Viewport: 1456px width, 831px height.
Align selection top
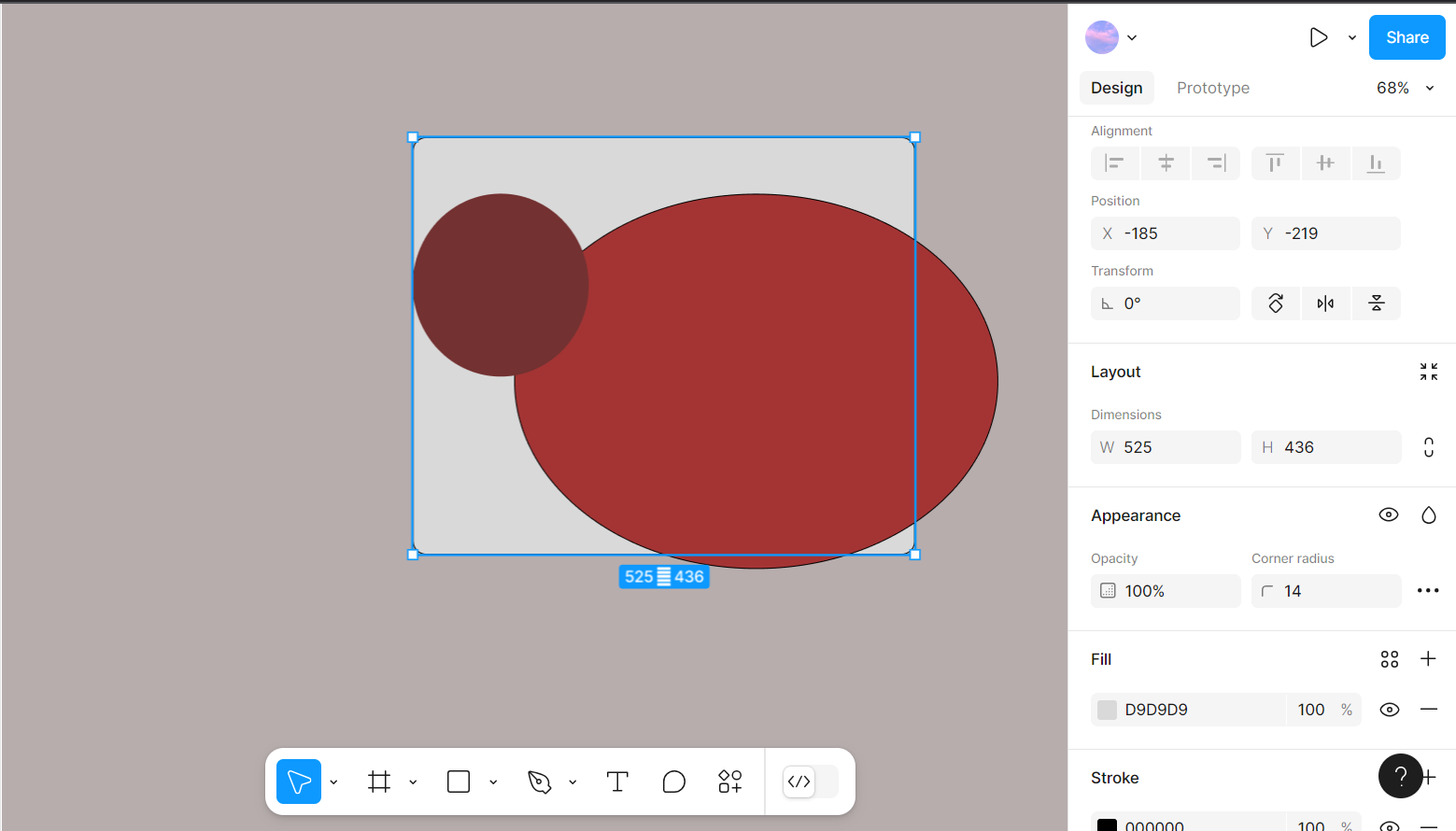(1275, 163)
